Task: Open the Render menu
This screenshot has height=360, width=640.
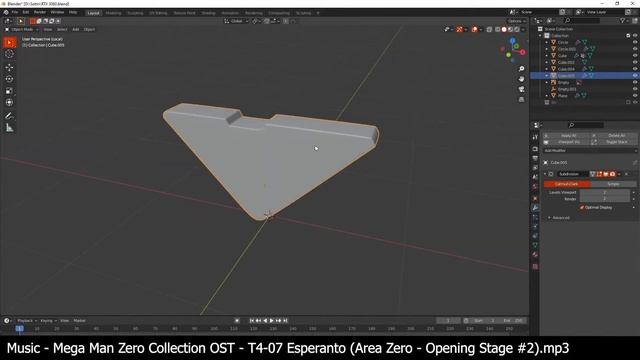Action: (40, 12)
